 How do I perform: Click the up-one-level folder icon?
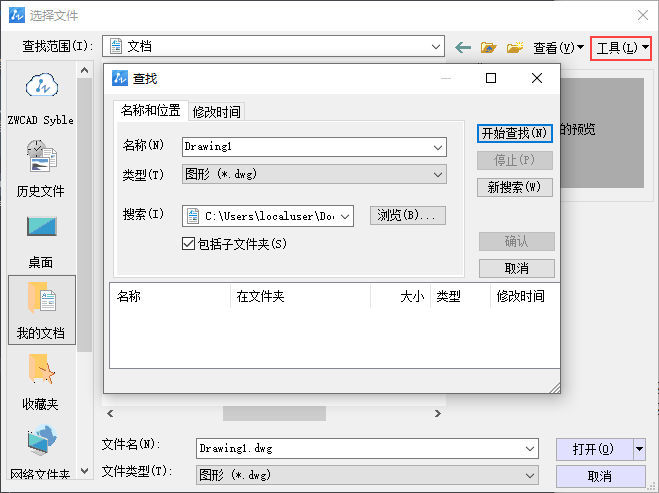(489, 47)
